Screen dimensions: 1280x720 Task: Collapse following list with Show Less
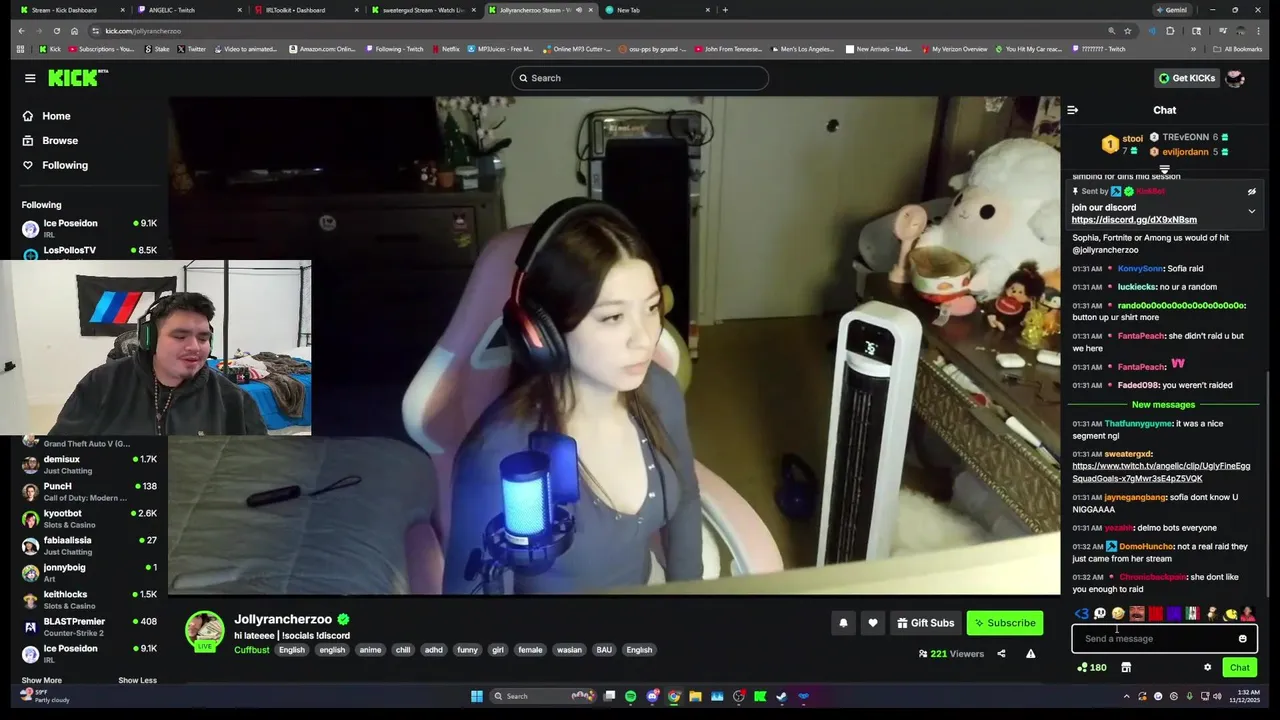tap(137, 680)
